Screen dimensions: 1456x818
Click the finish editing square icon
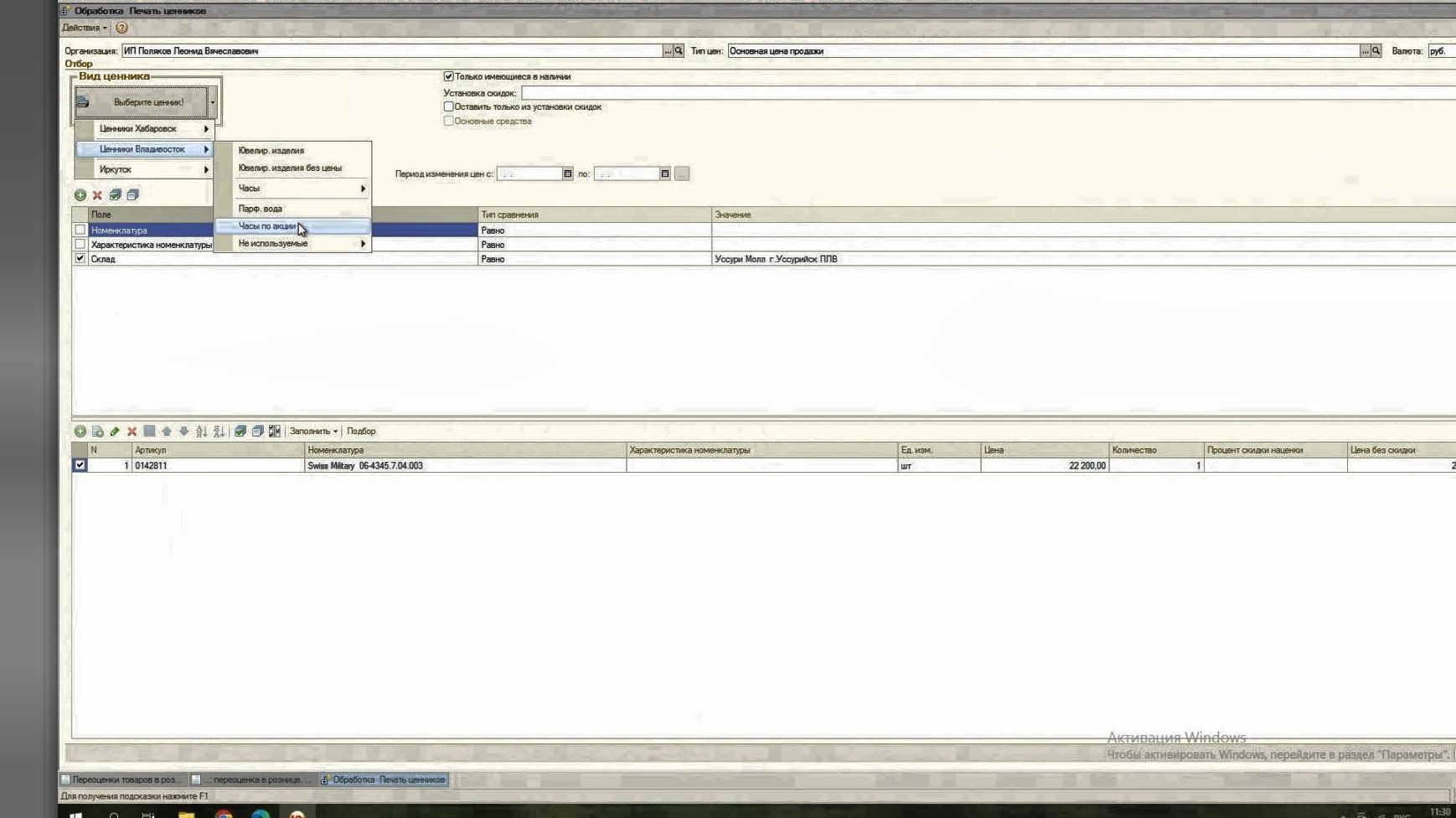click(x=149, y=432)
